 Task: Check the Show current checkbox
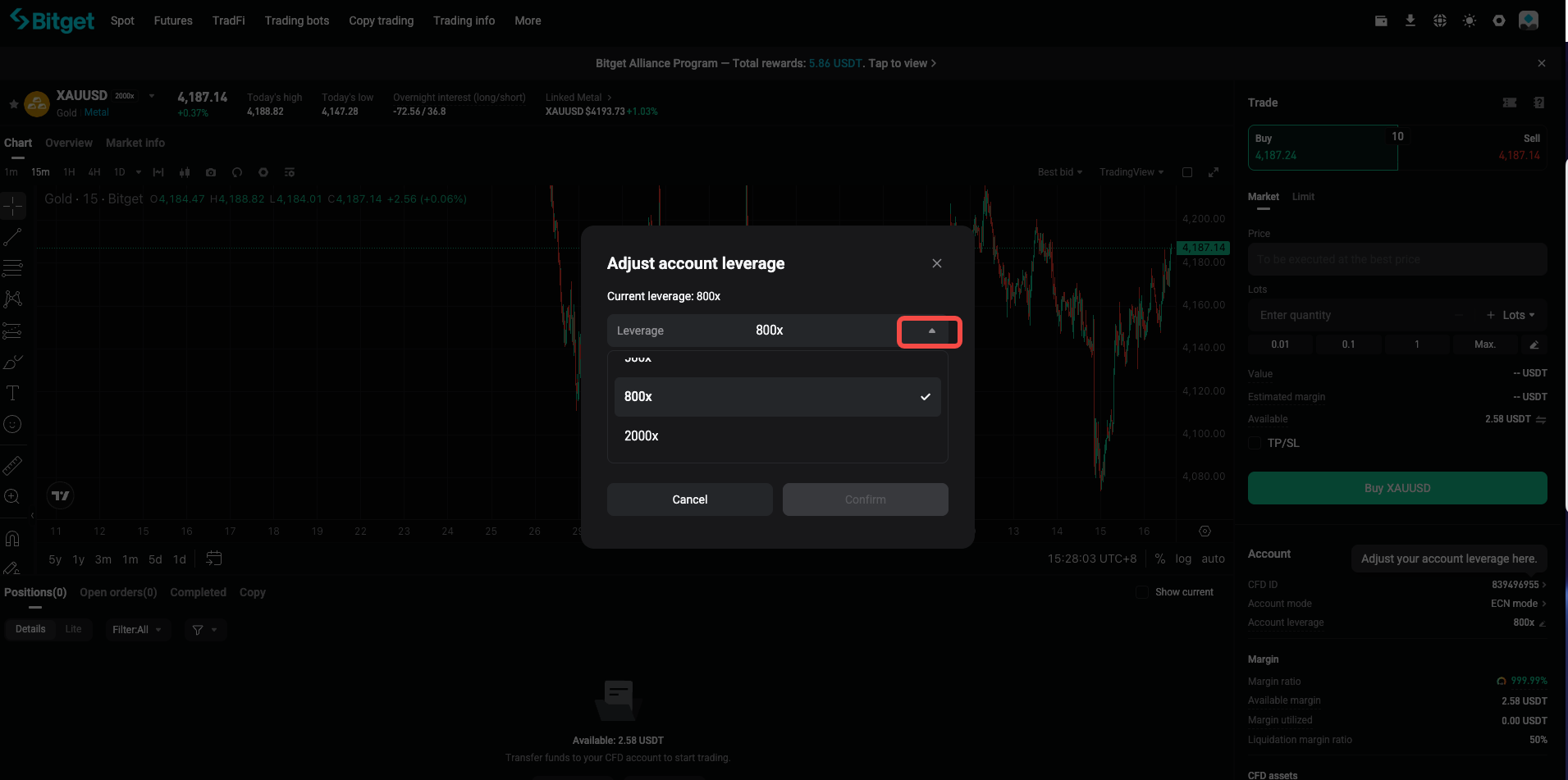click(x=1141, y=592)
